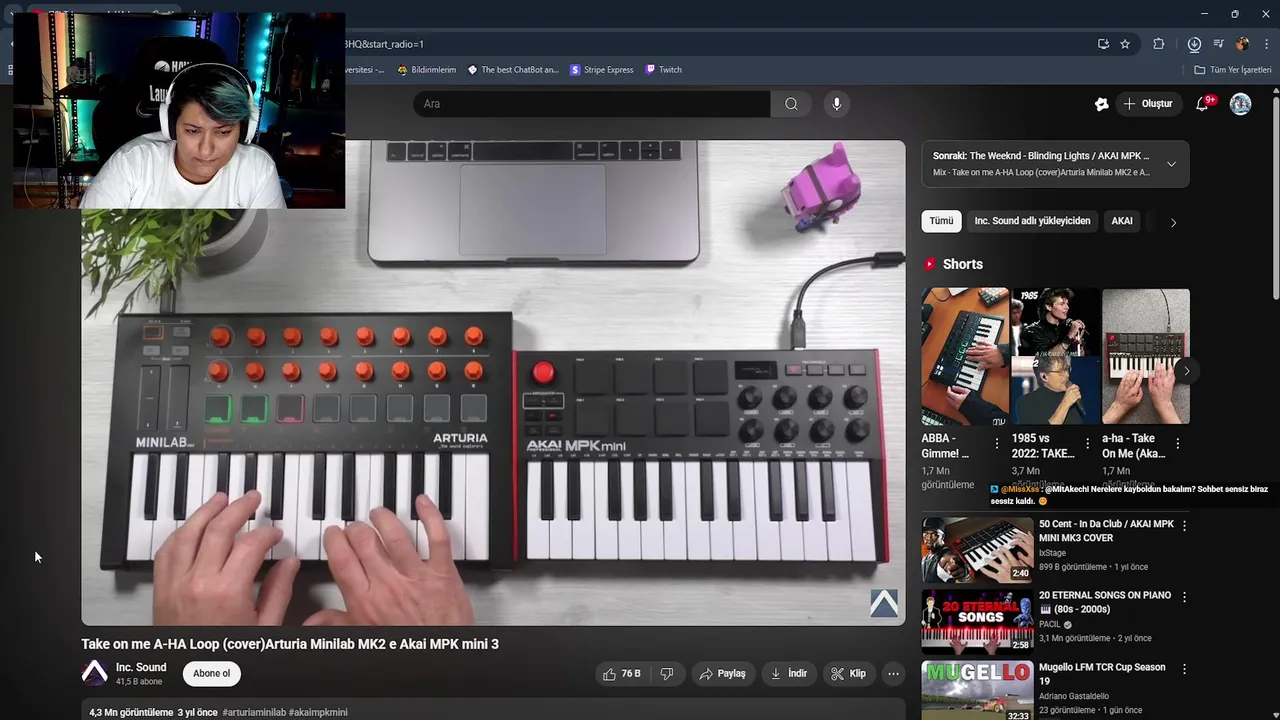Open the 20 ETERNAL SONGS ON PIANO thumbnail
Screen dimensions: 1280x720
(x=977, y=621)
